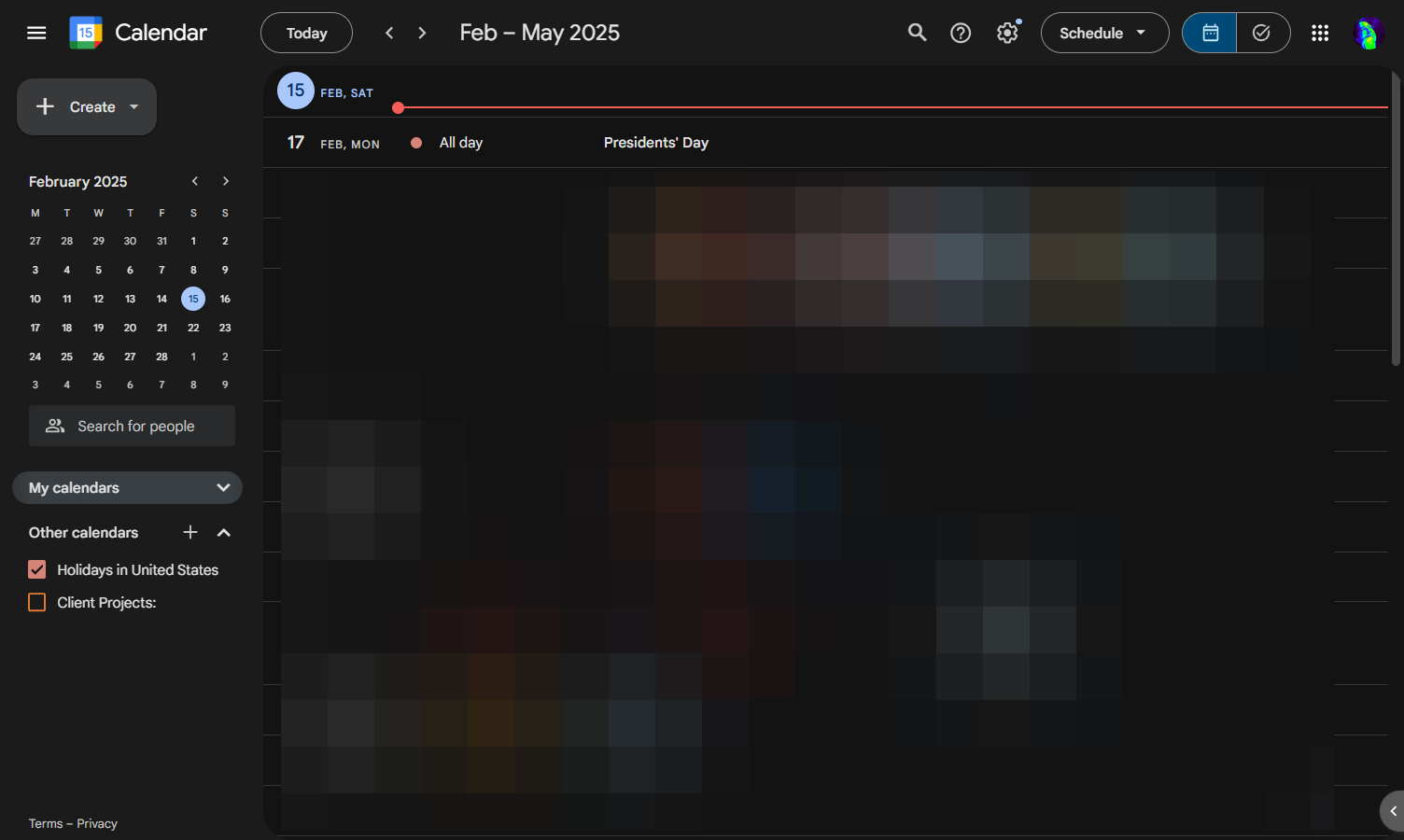The width and height of the screenshot is (1404, 840).
Task: Open the Privacy link
Action: click(97, 823)
